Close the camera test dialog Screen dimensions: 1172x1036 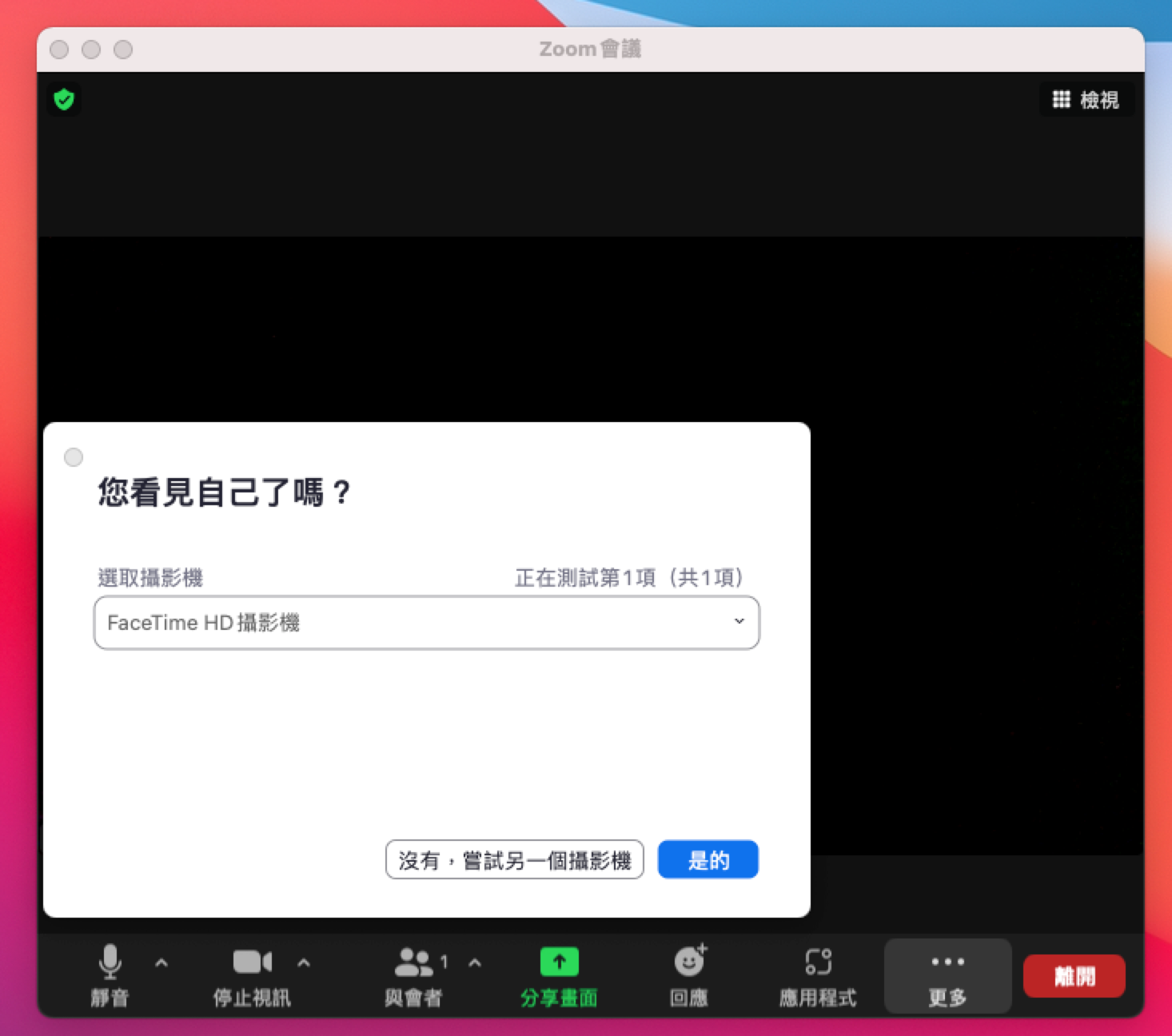[74, 457]
